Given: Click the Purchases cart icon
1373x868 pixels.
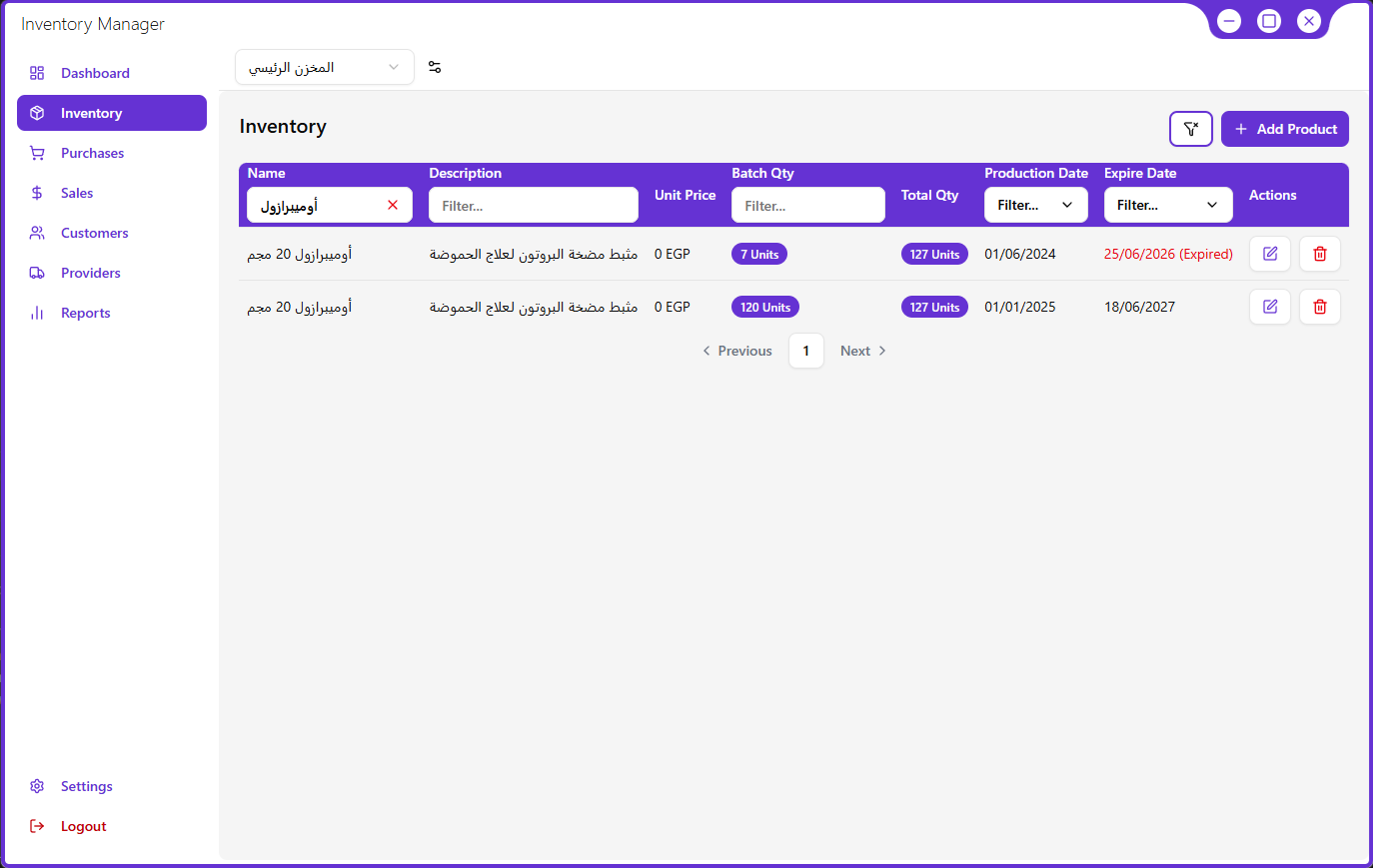Looking at the screenshot, I should [x=37, y=153].
